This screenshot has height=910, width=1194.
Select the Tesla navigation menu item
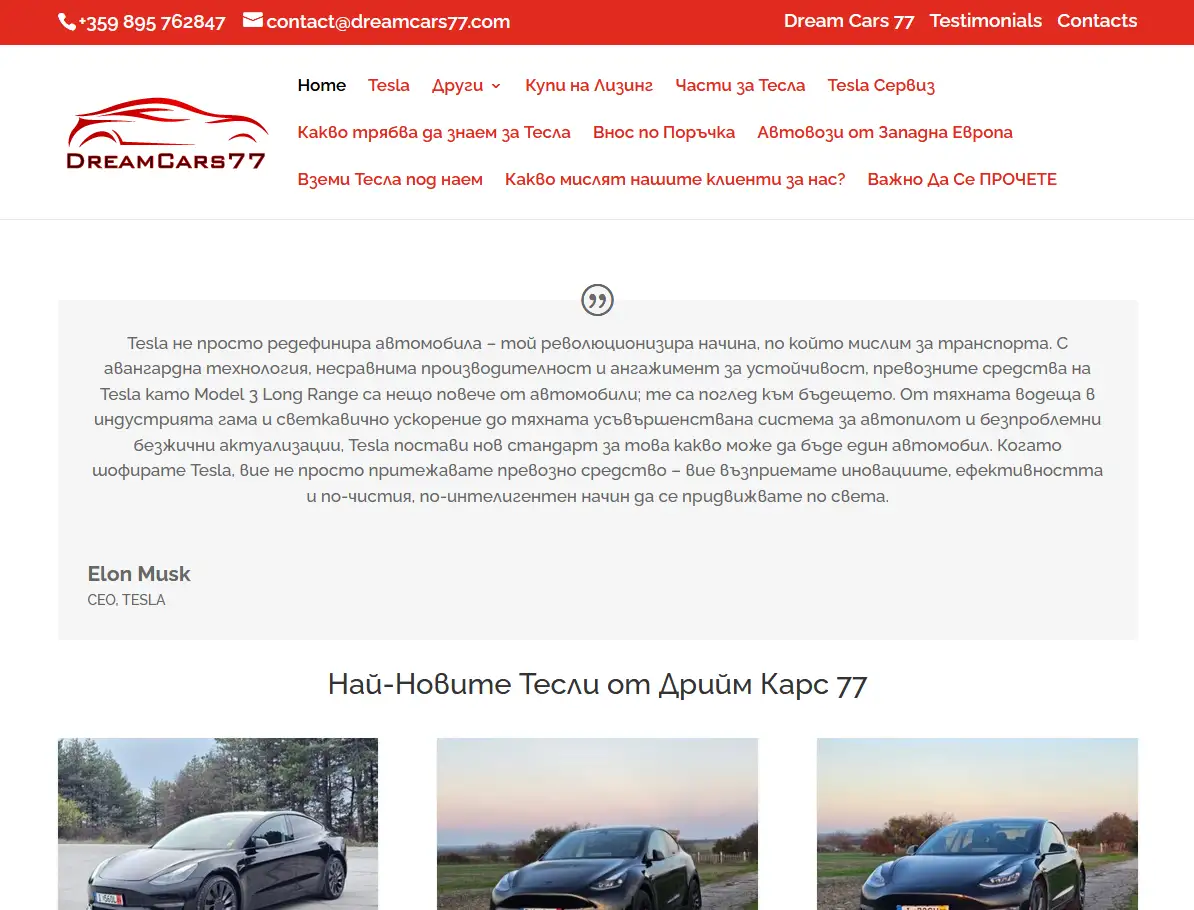pos(388,85)
